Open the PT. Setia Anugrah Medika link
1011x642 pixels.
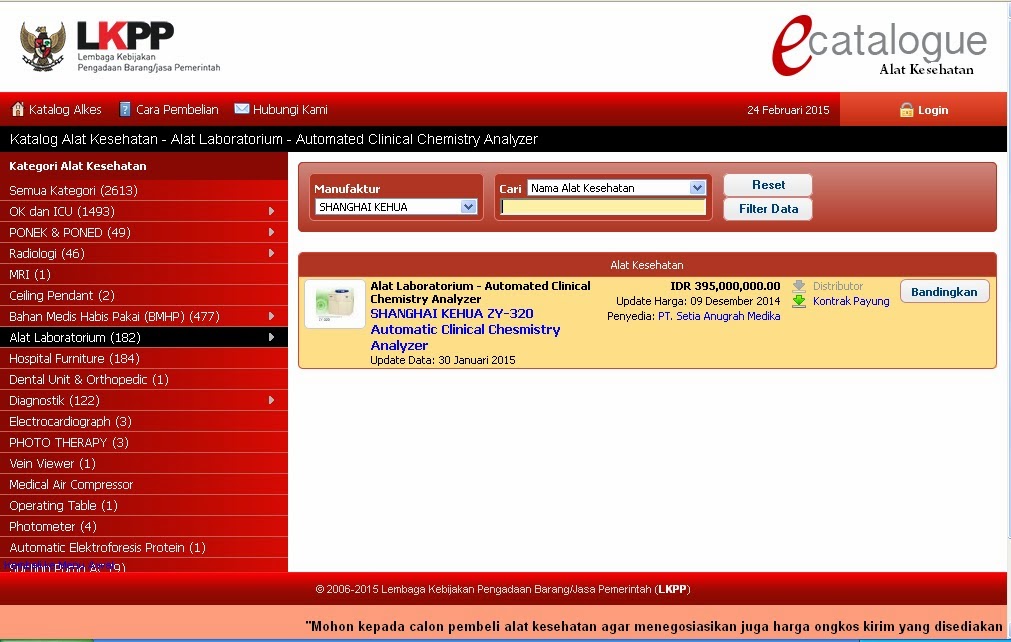[x=719, y=316]
